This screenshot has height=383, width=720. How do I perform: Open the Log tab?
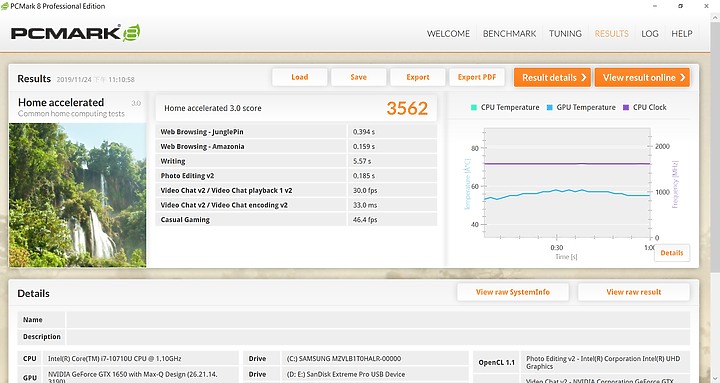(x=650, y=34)
